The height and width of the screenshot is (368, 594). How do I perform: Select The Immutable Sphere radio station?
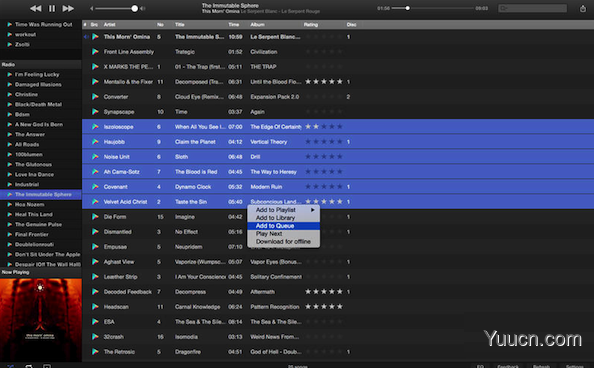[41, 194]
